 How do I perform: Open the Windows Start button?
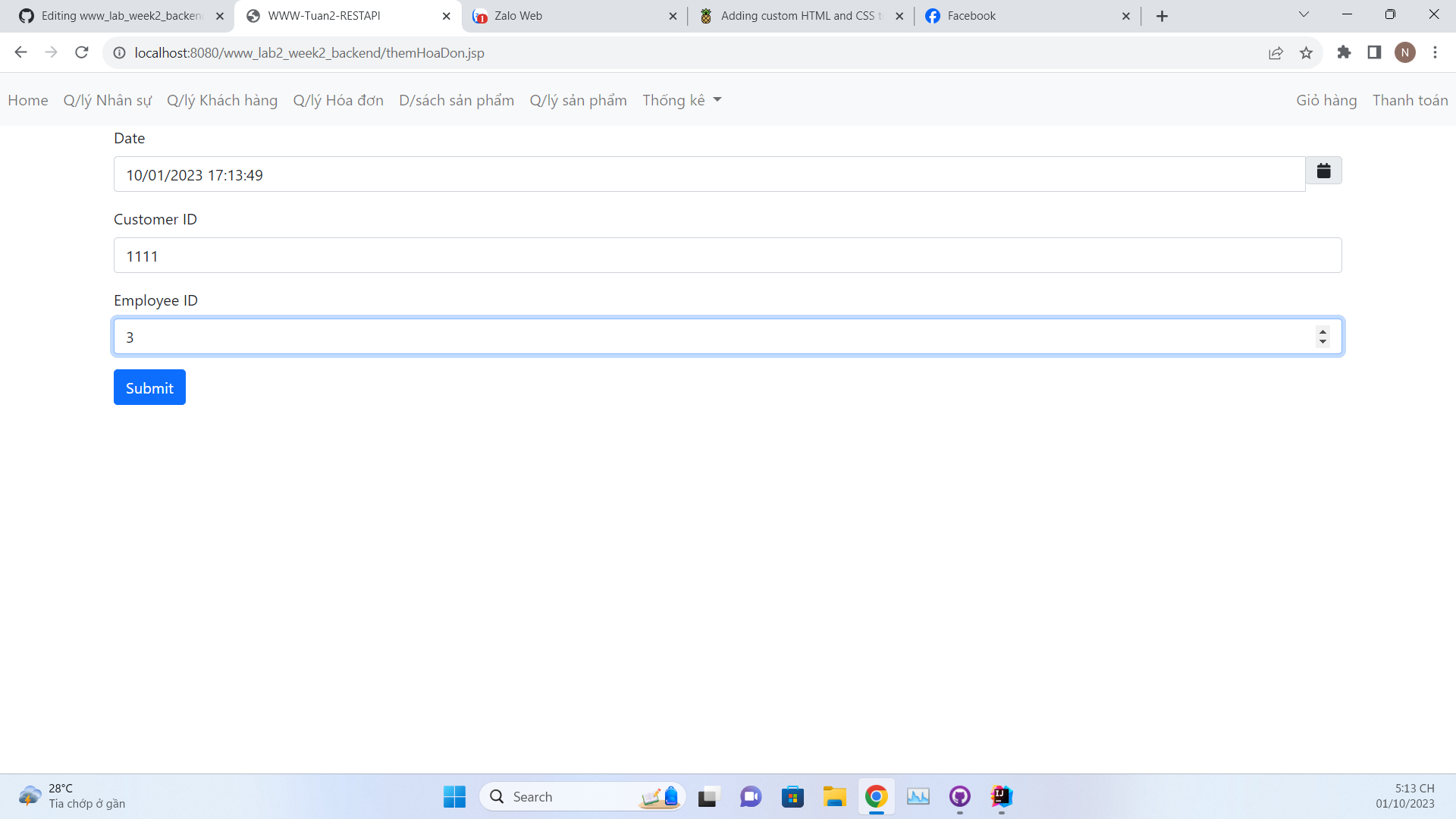(454, 796)
